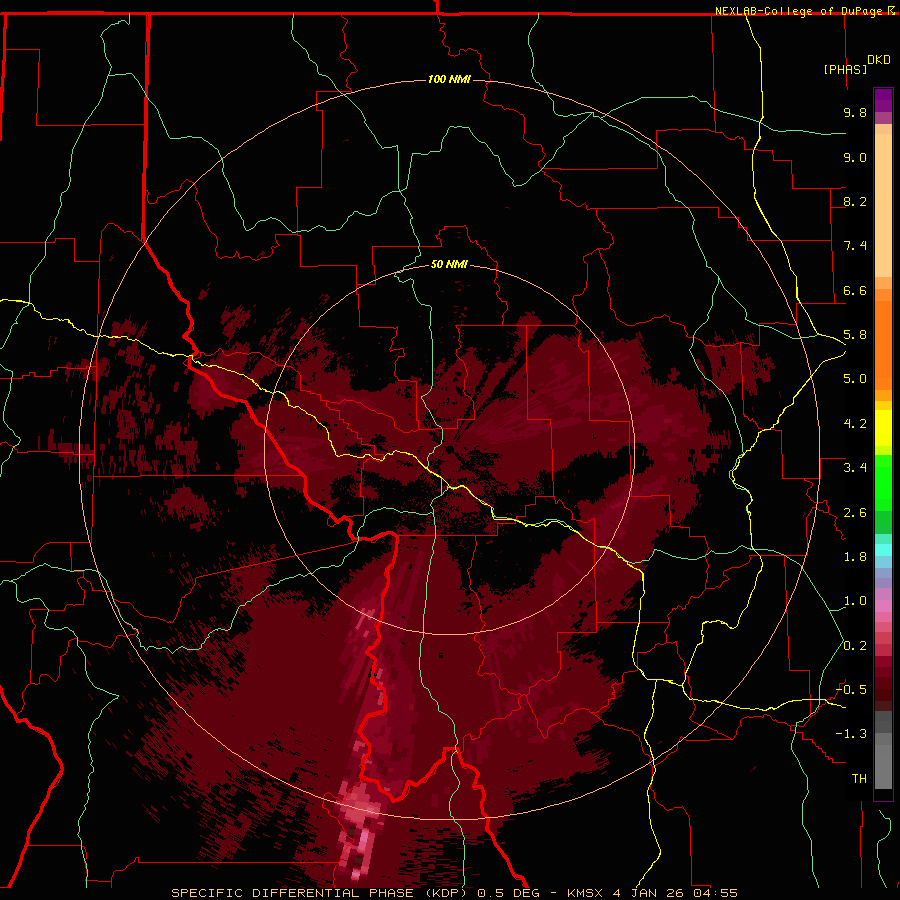Click the bright green segment of the color bar
This screenshot has height=900, width=900.
883,484
